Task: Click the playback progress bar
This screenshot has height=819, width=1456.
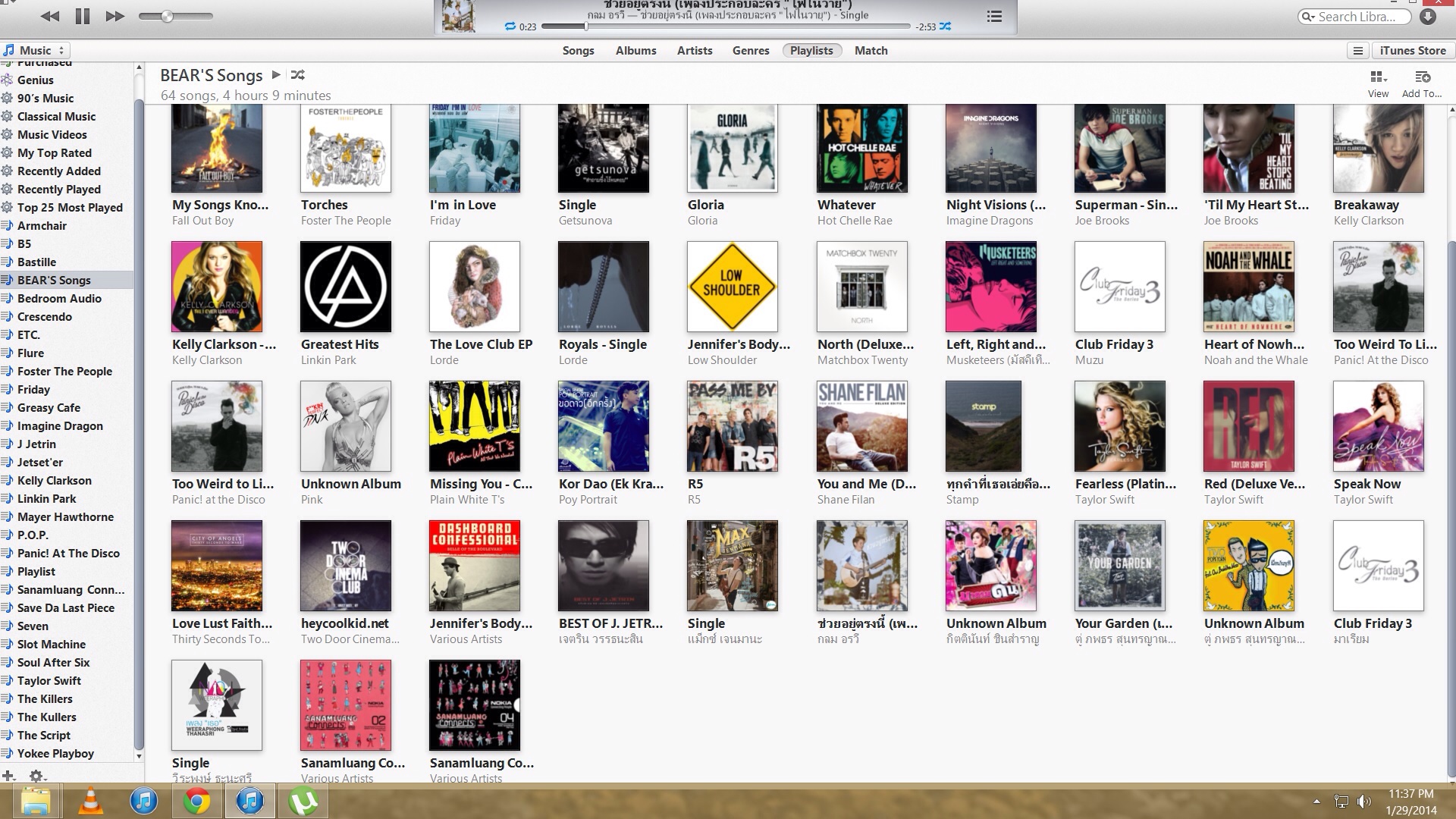Action: 726,27
